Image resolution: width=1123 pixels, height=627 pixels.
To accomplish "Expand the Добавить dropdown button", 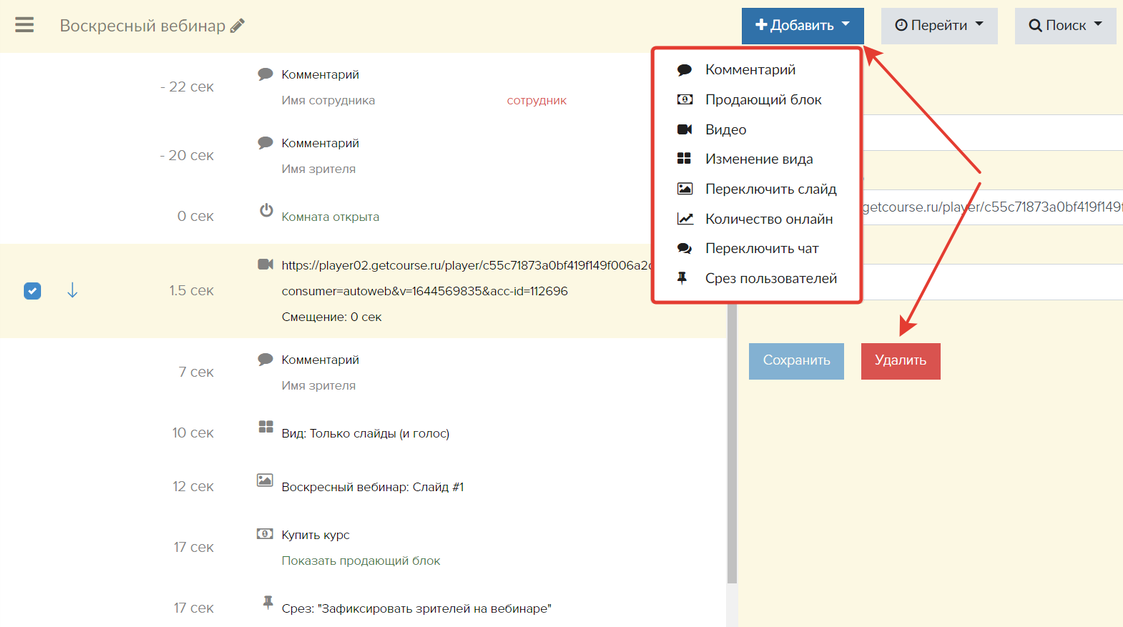I will point(802,25).
